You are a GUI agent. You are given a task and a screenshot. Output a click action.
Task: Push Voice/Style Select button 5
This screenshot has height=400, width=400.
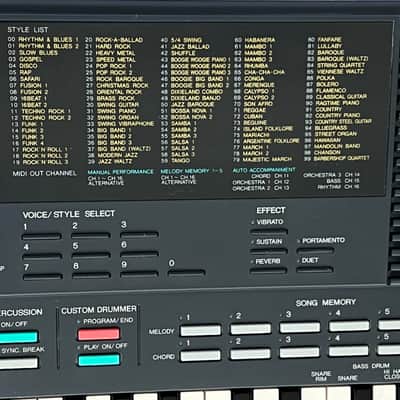pyautogui.click(x=91, y=255)
